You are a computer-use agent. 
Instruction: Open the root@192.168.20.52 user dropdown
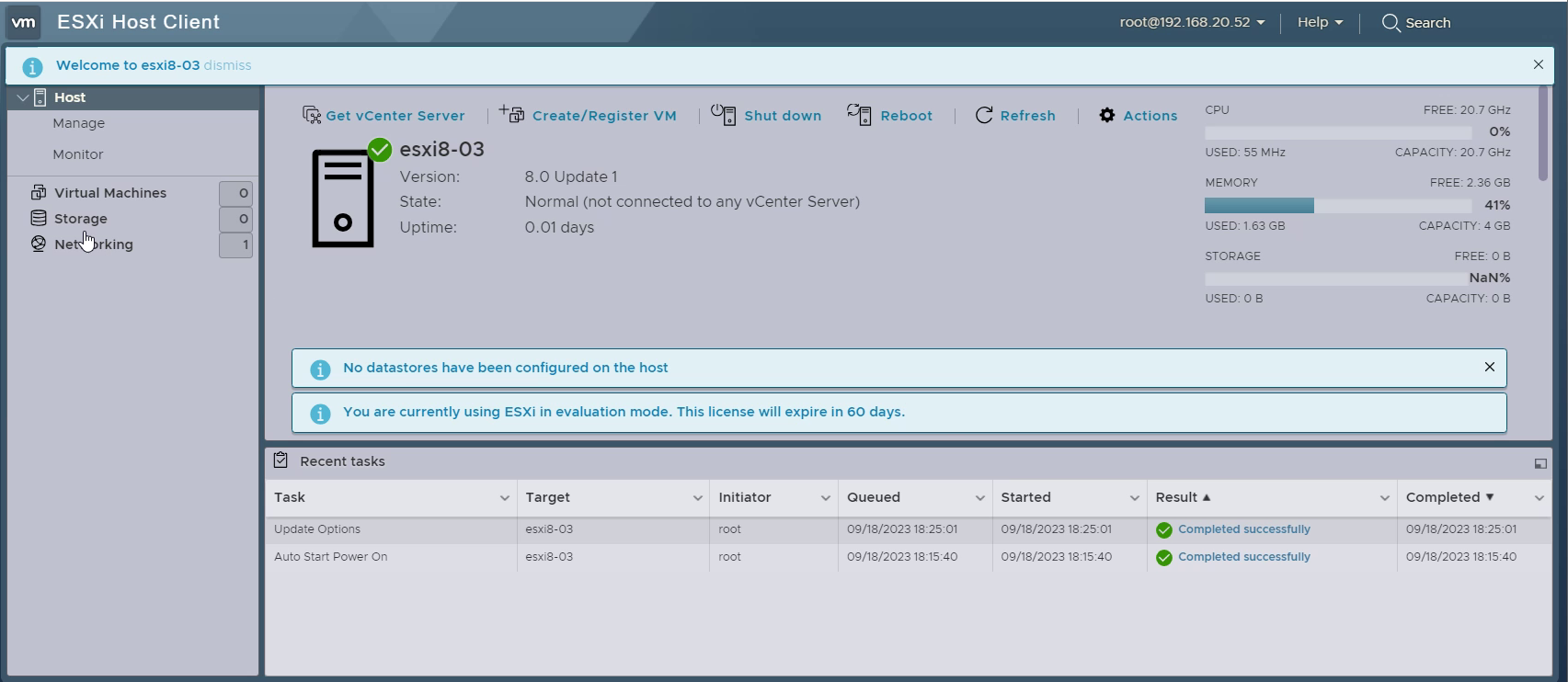[x=1192, y=22]
